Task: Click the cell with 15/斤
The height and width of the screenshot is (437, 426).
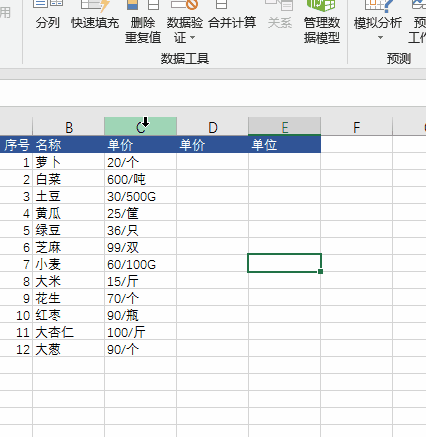Action: (x=140, y=281)
